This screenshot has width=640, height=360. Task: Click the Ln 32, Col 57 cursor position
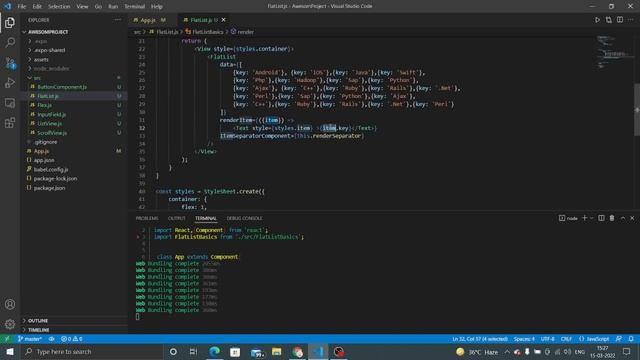[480, 339]
